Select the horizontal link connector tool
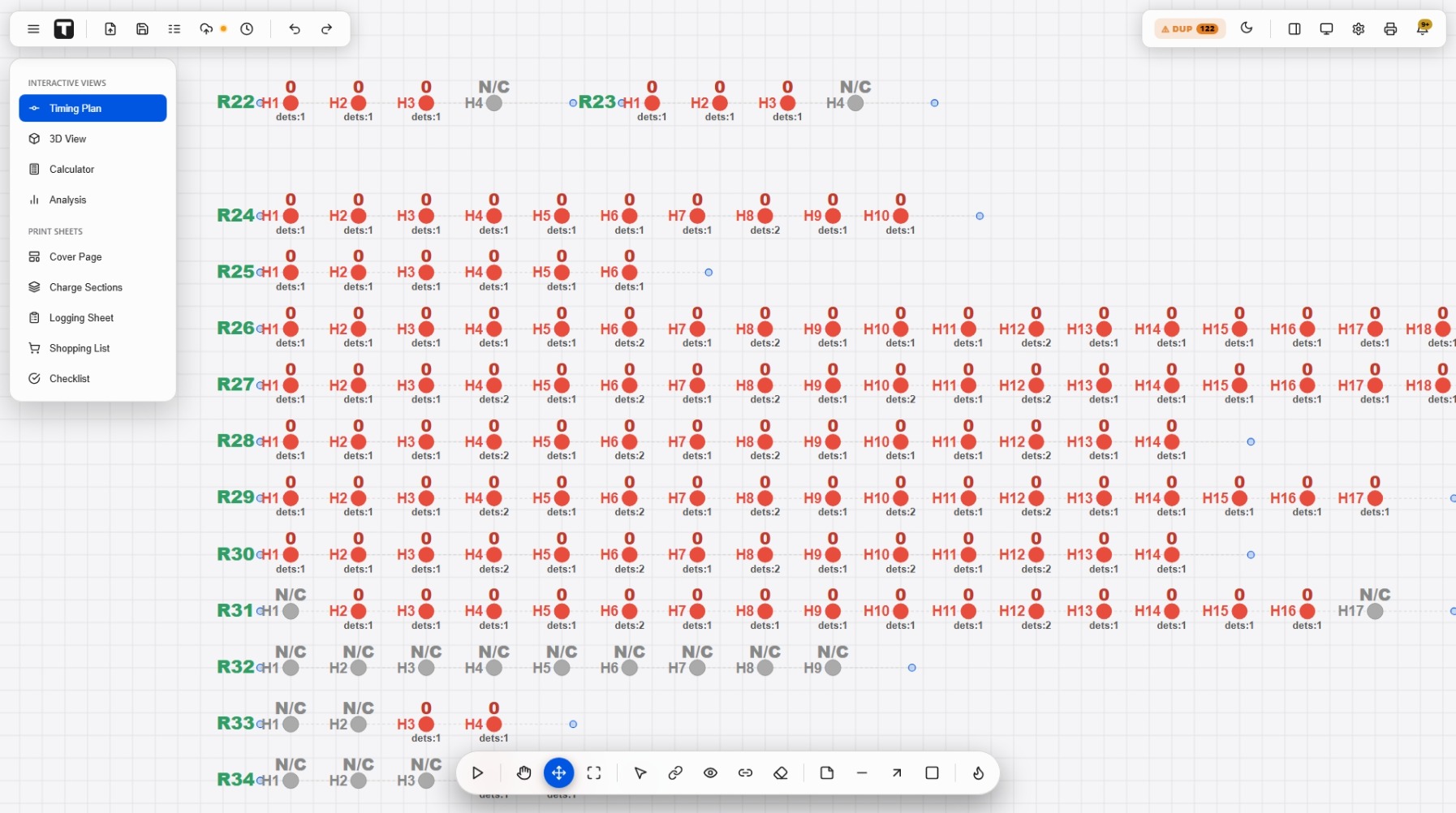 (x=745, y=773)
